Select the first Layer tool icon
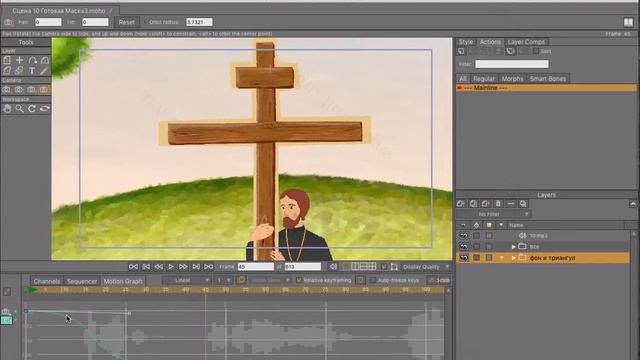Viewport: 640px width, 360px height. pos(7,60)
